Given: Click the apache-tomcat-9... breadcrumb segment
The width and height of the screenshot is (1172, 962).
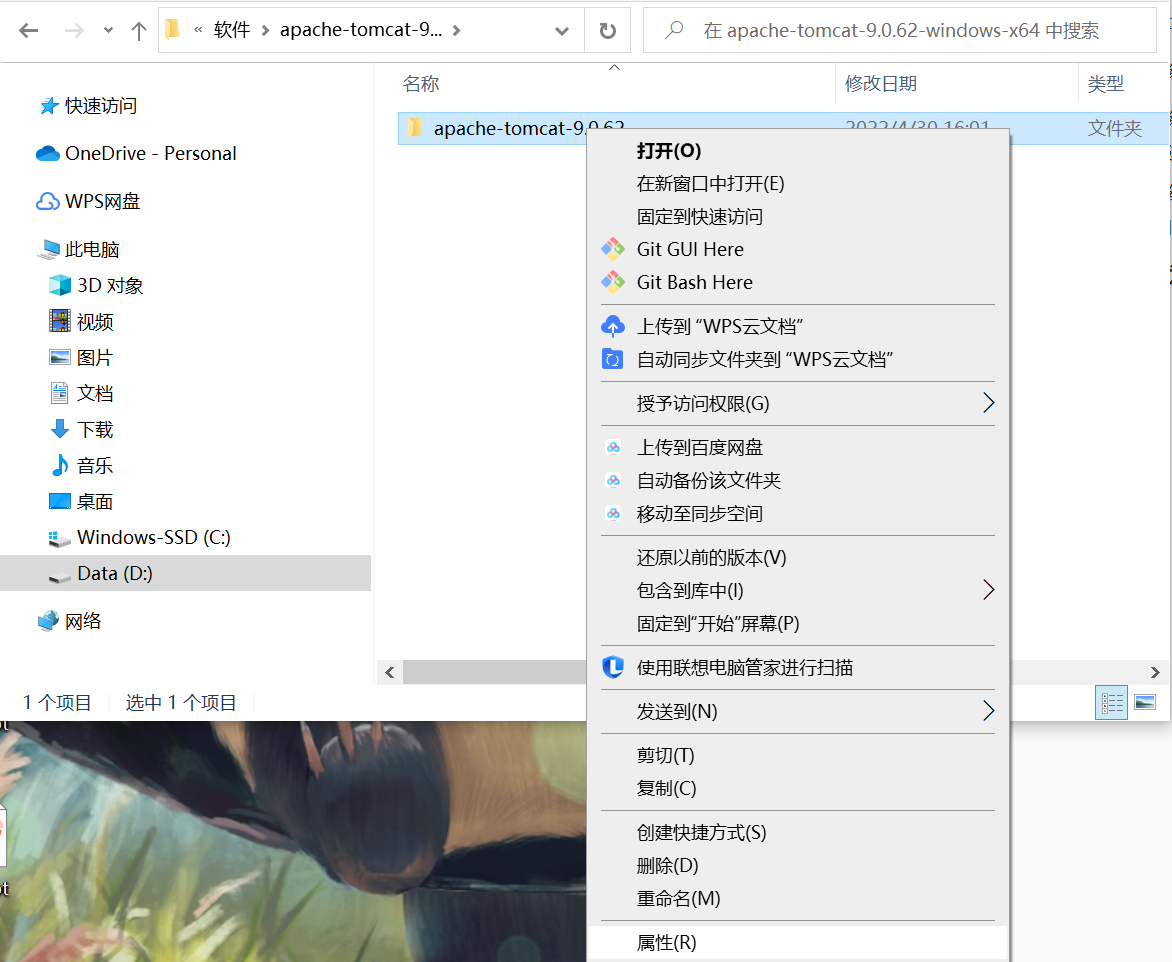Looking at the screenshot, I should [x=361, y=30].
